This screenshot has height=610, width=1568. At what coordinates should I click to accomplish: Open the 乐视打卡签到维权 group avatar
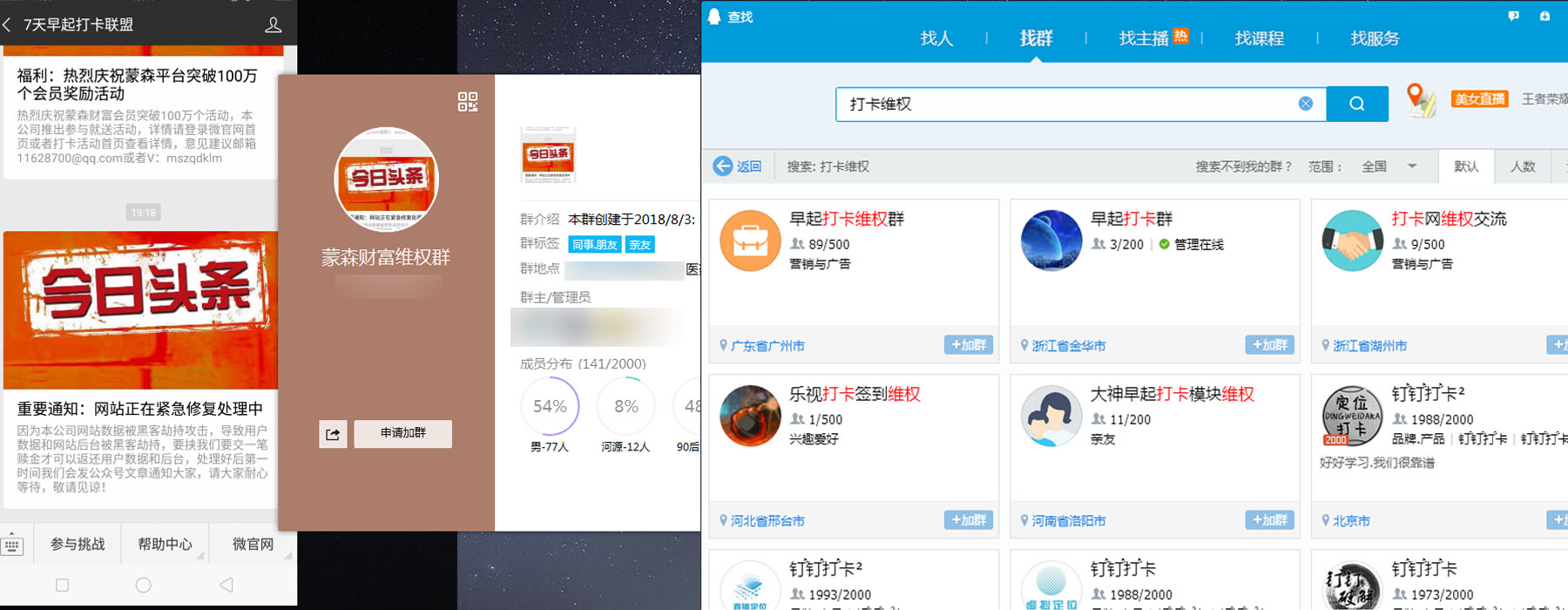(750, 416)
